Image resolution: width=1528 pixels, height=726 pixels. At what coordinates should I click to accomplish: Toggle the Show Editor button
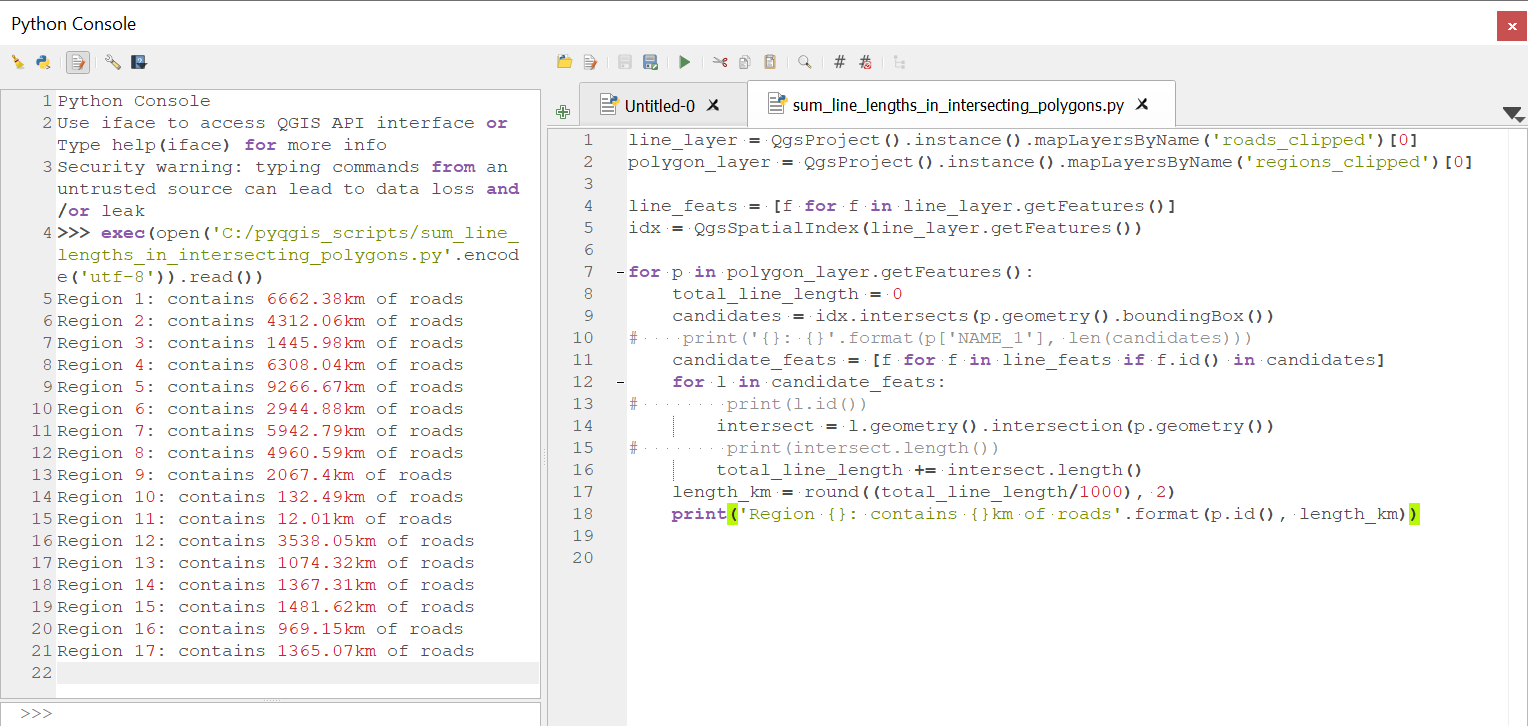click(77, 62)
